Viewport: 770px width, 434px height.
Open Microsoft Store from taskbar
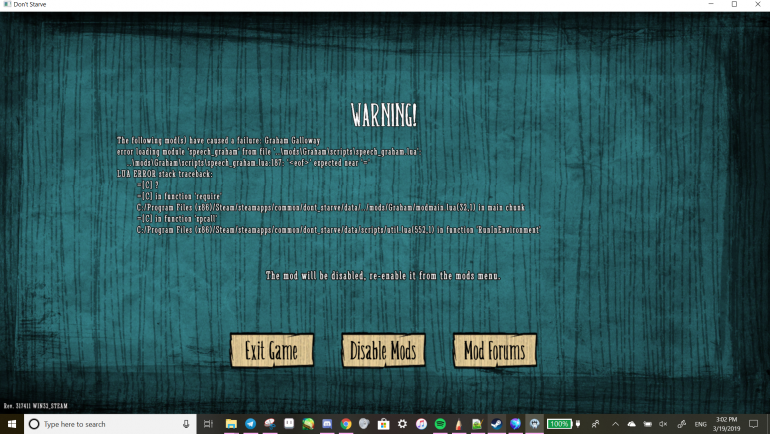[384, 424]
